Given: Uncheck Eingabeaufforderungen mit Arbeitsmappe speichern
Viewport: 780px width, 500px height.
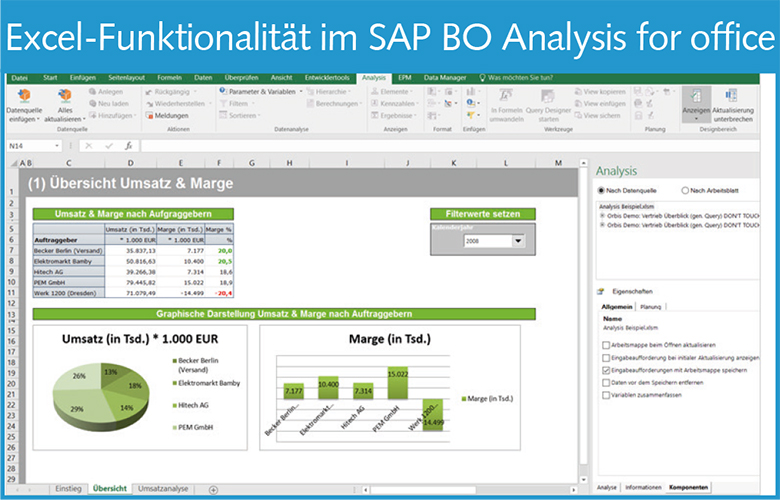Looking at the screenshot, I should [606, 370].
